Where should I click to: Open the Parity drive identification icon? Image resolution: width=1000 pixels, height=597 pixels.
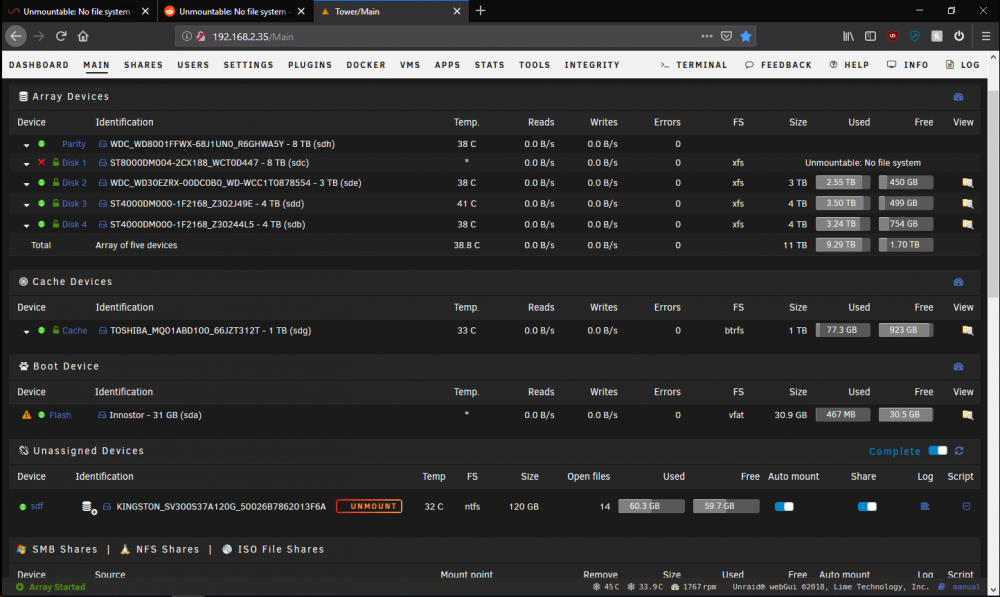click(x=103, y=144)
